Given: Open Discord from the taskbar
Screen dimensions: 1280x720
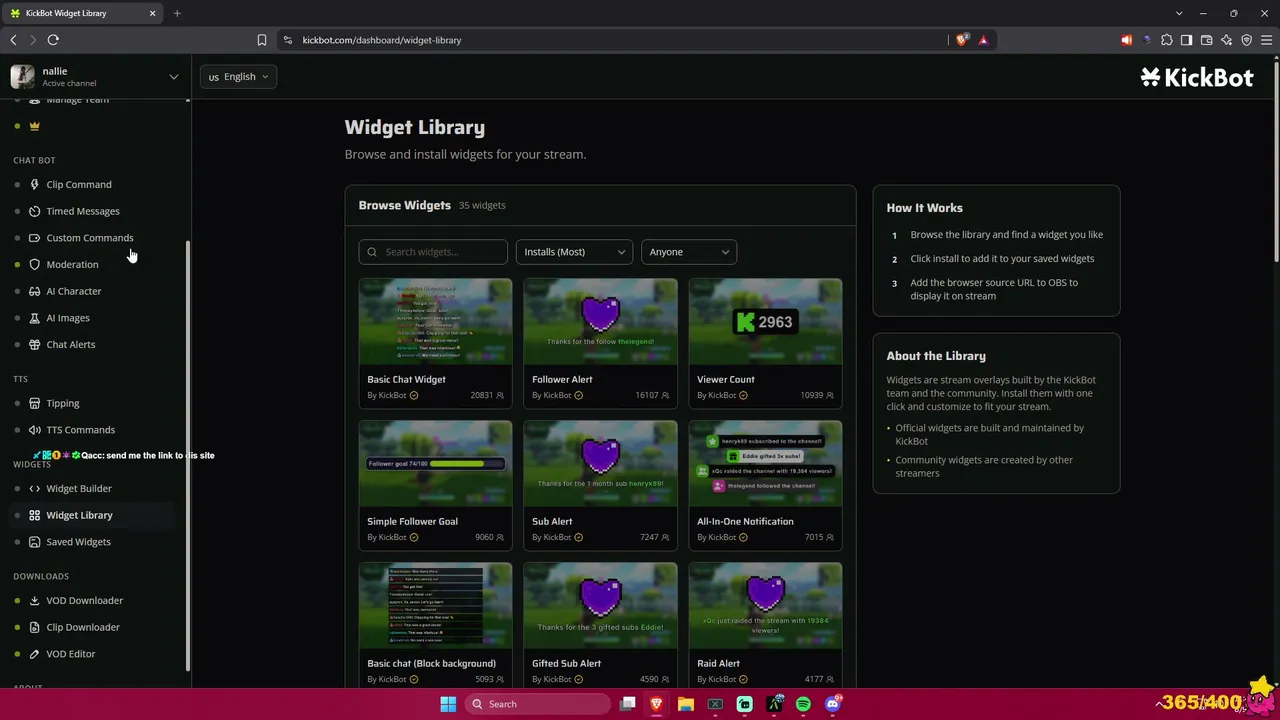Looking at the screenshot, I should point(832,704).
